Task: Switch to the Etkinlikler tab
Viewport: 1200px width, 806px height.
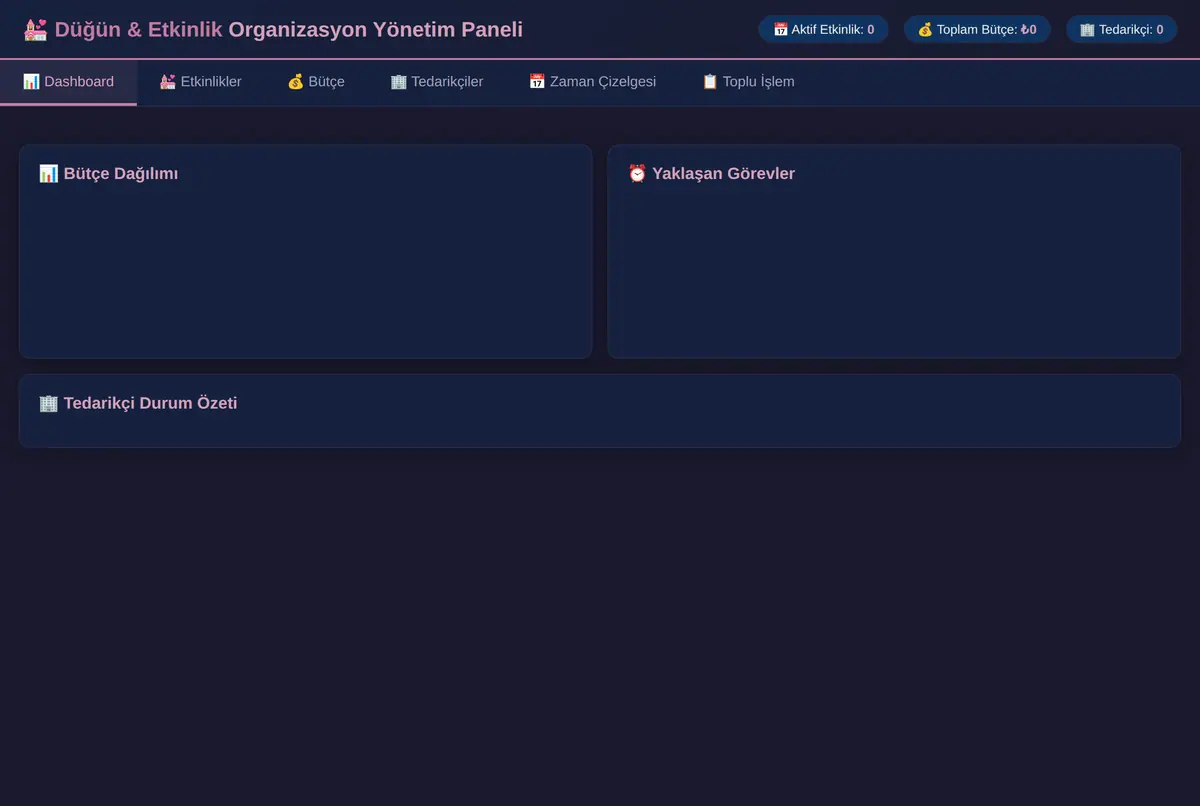Action: (x=201, y=82)
